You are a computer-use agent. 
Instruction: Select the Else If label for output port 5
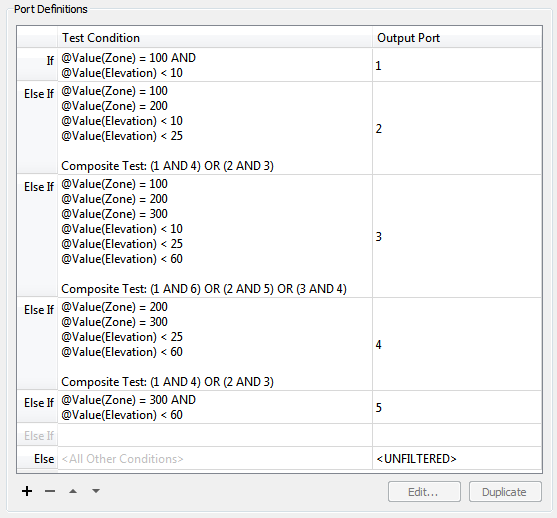[x=37, y=407]
